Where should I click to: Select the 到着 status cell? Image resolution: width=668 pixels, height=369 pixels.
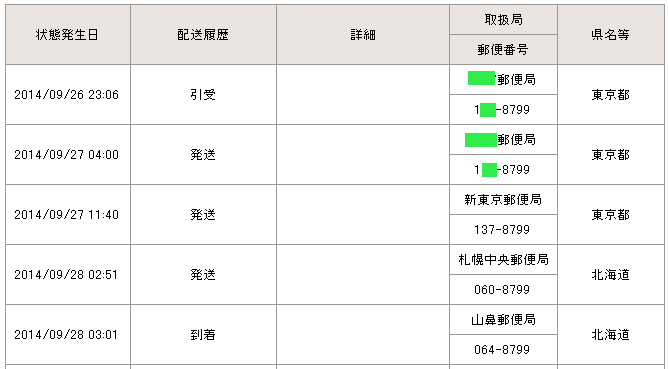[x=203, y=334]
